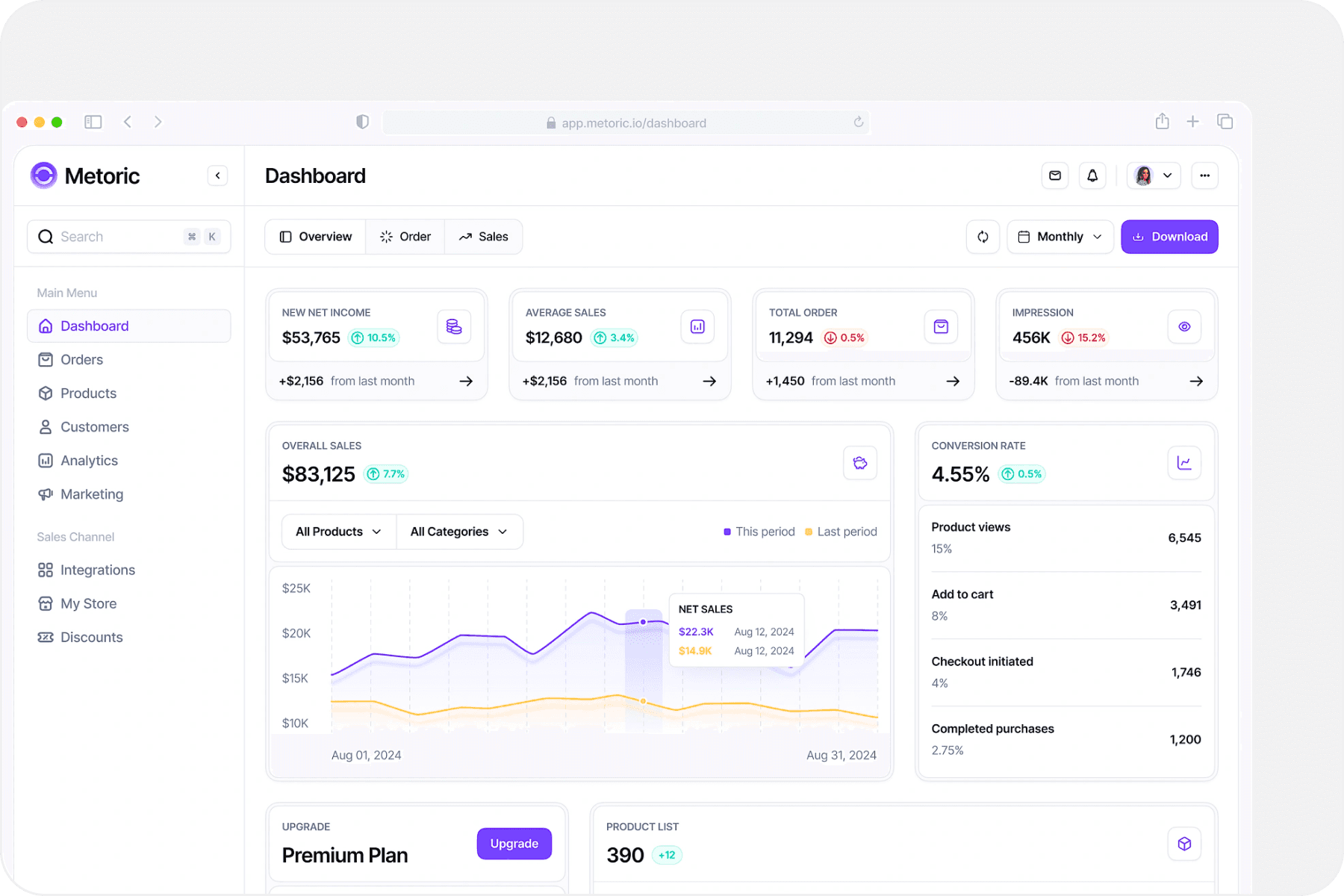The height and width of the screenshot is (896, 1344).
Task: Open Analytics in the sidebar
Action: [x=129, y=461]
